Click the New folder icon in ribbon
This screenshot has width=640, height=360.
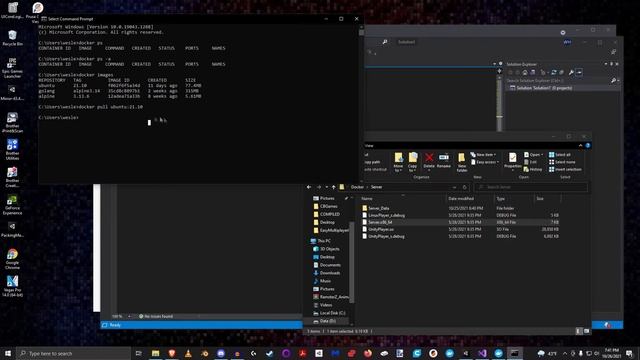(x=462, y=162)
